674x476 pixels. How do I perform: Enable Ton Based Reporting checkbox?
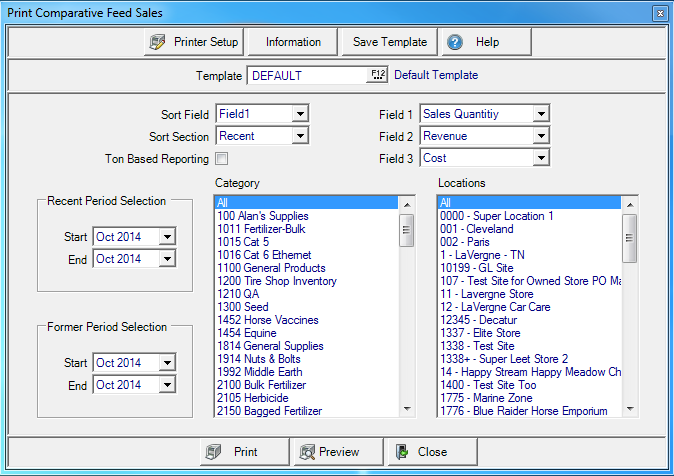(221, 158)
